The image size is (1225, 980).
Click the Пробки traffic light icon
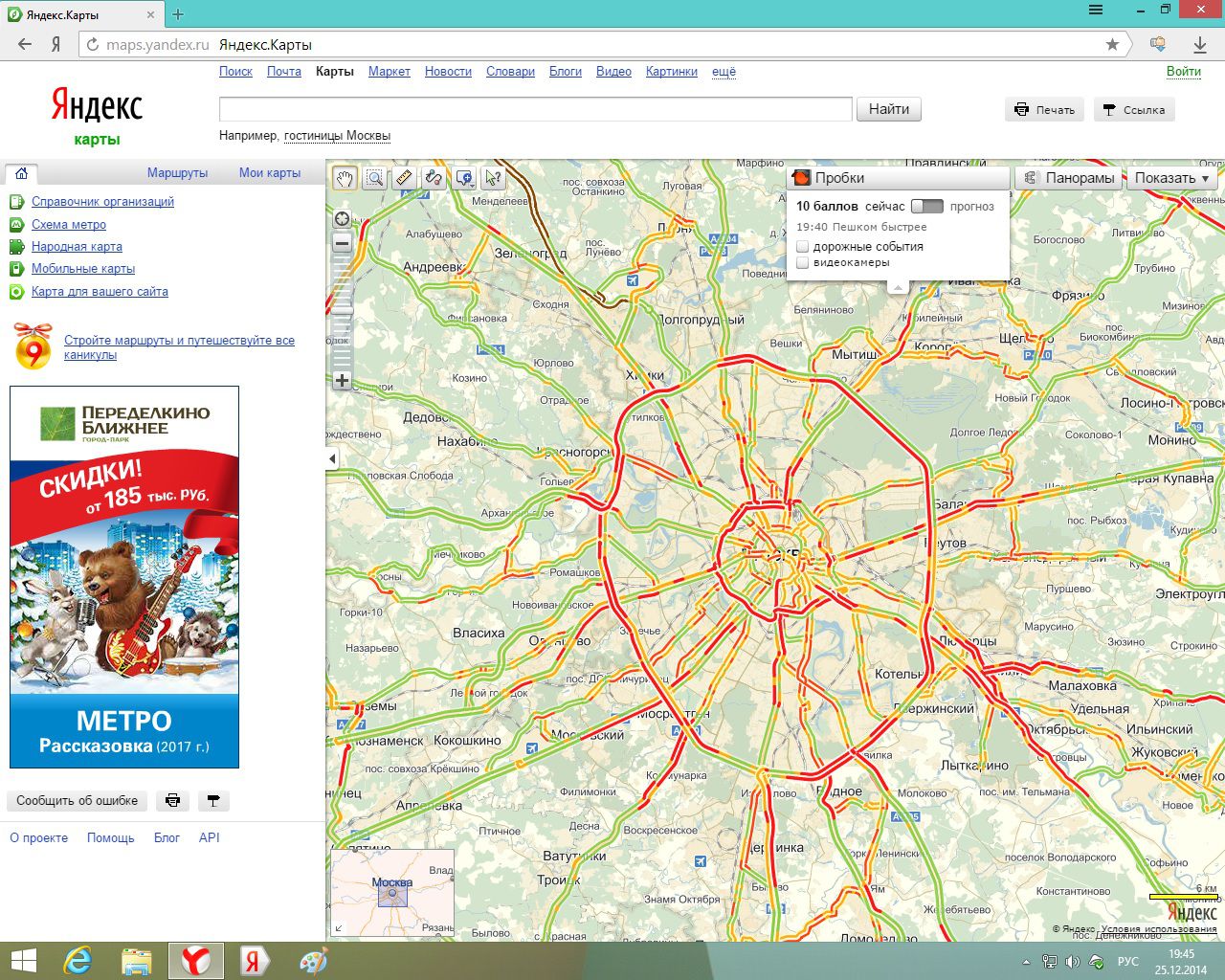pos(802,178)
